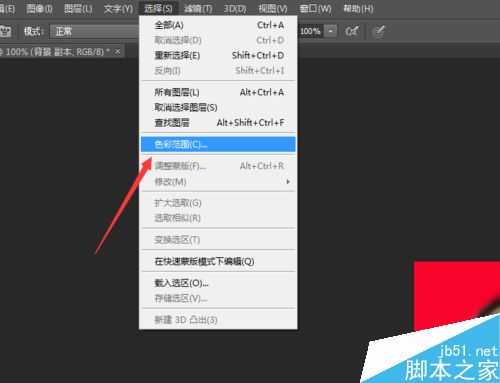Click the grayed 新建 3D 凸出(3) entry
This screenshot has height=383, width=500.
218,320
